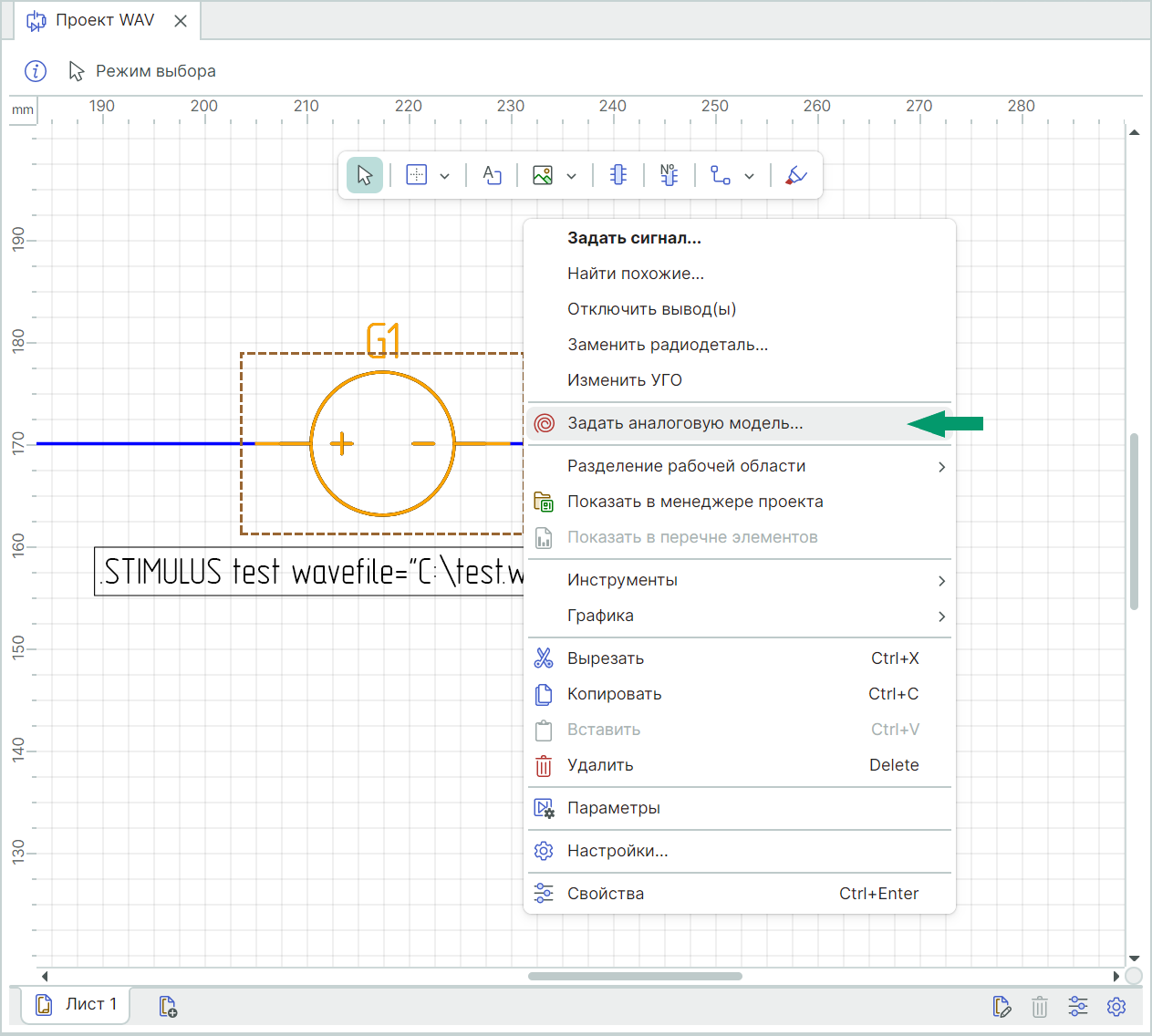Expand the wire tool dropdown arrow
The width and height of the screenshot is (1152, 1036).
tap(750, 176)
